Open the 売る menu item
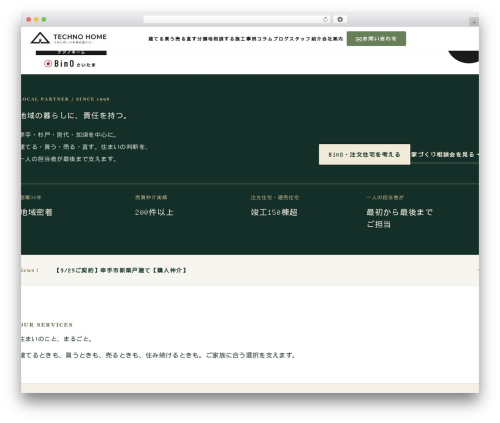 click(x=180, y=39)
